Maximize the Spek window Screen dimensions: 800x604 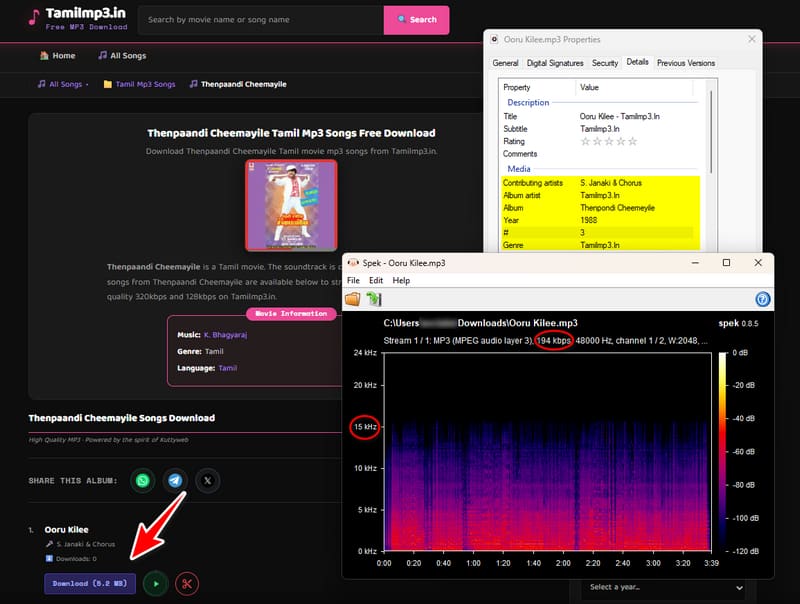pyautogui.click(x=726, y=263)
